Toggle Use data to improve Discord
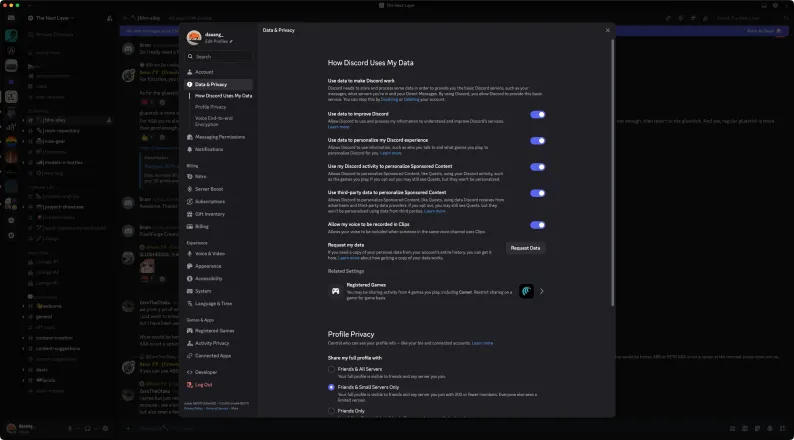This screenshot has width=794, height=440. (x=538, y=114)
